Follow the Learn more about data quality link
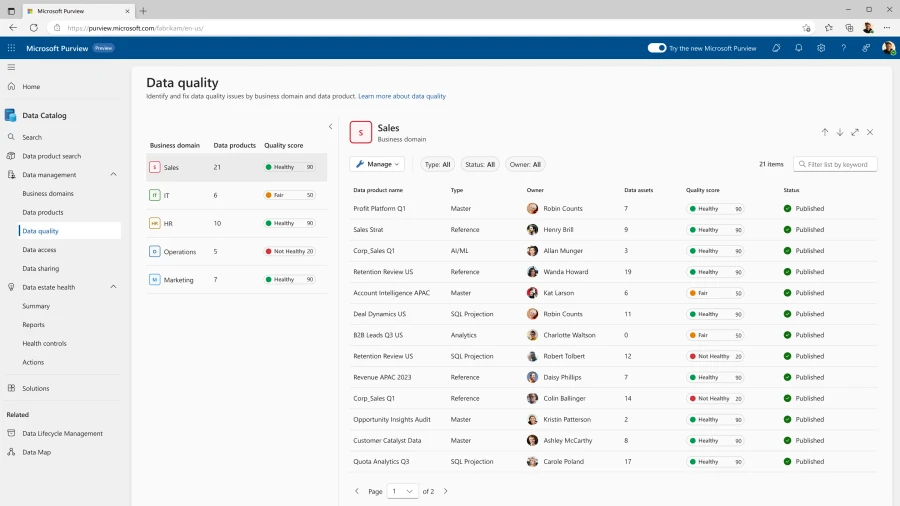Screen dimensions: 900x506 click(402, 96)
